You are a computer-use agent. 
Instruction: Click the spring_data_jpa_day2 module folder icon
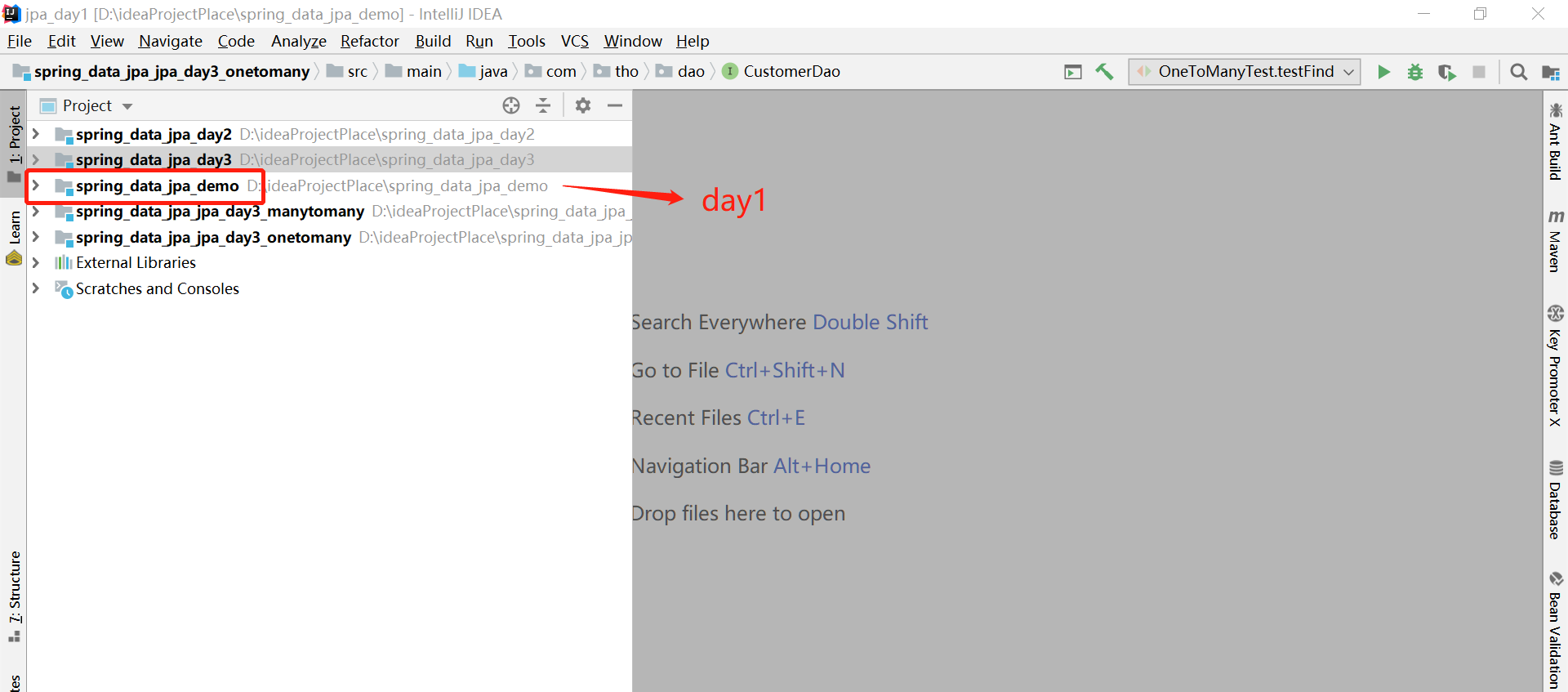[x=63, y=135]
